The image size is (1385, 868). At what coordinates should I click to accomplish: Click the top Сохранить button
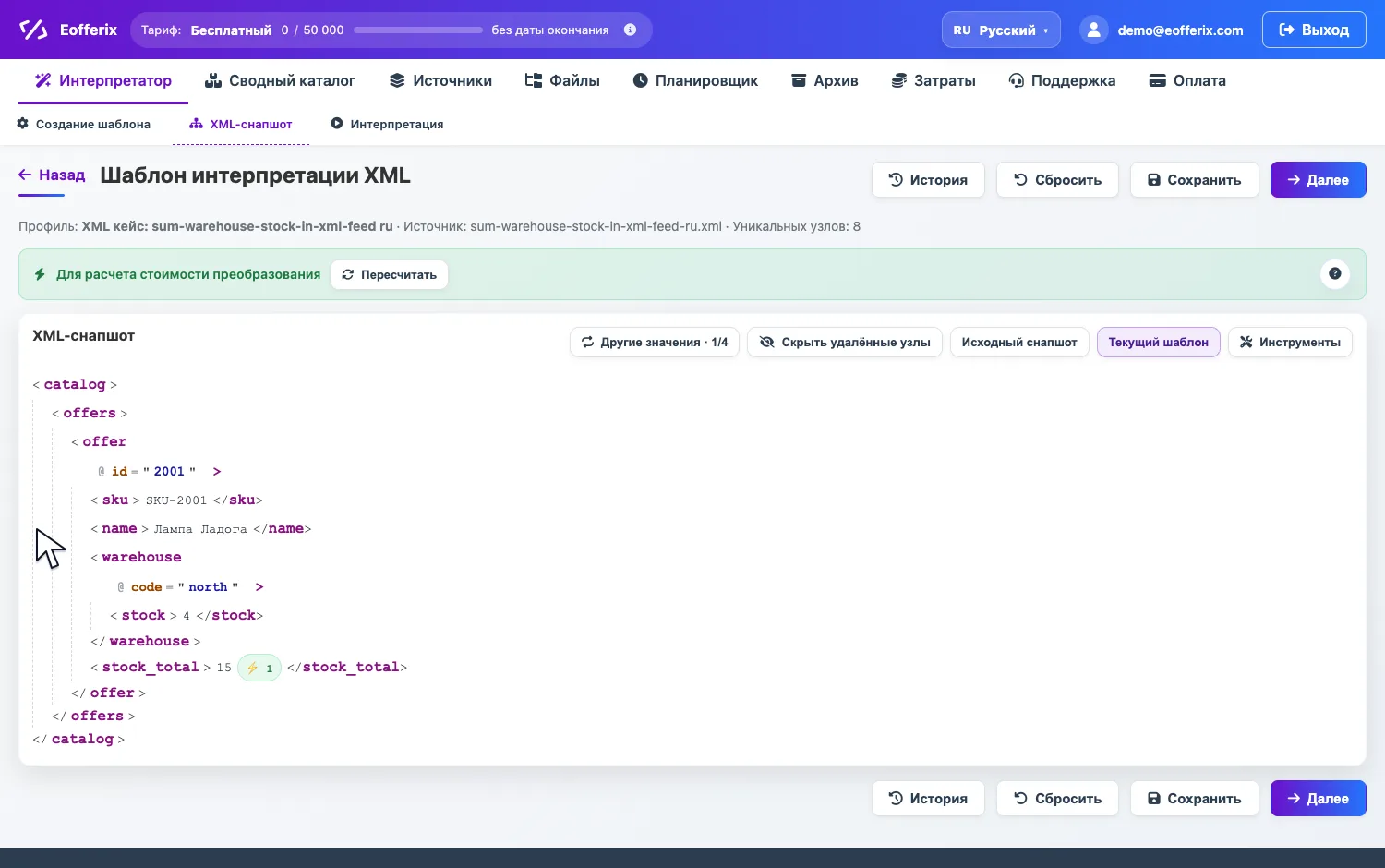pos(1194,180)
